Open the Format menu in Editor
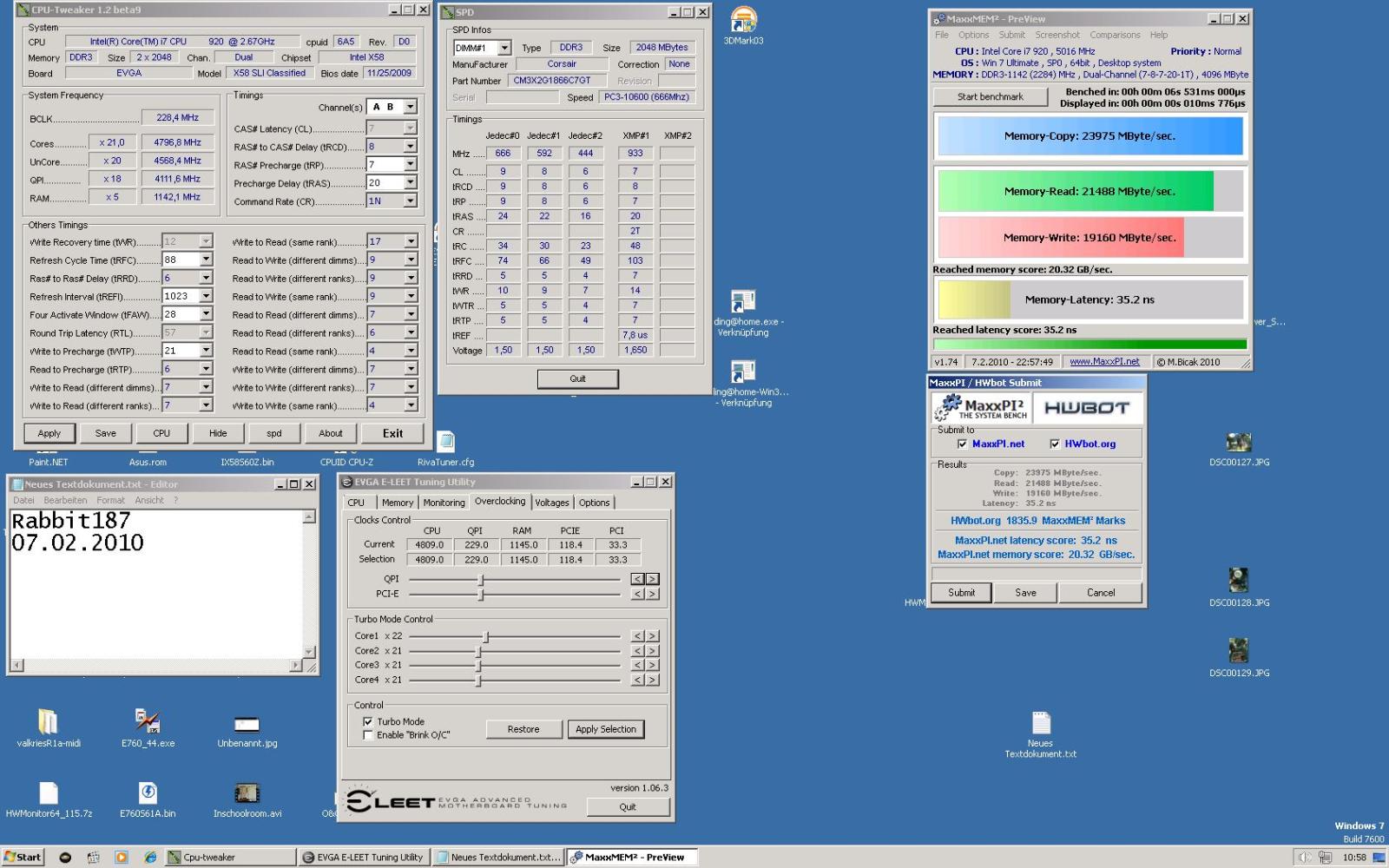 pos(110,500)
